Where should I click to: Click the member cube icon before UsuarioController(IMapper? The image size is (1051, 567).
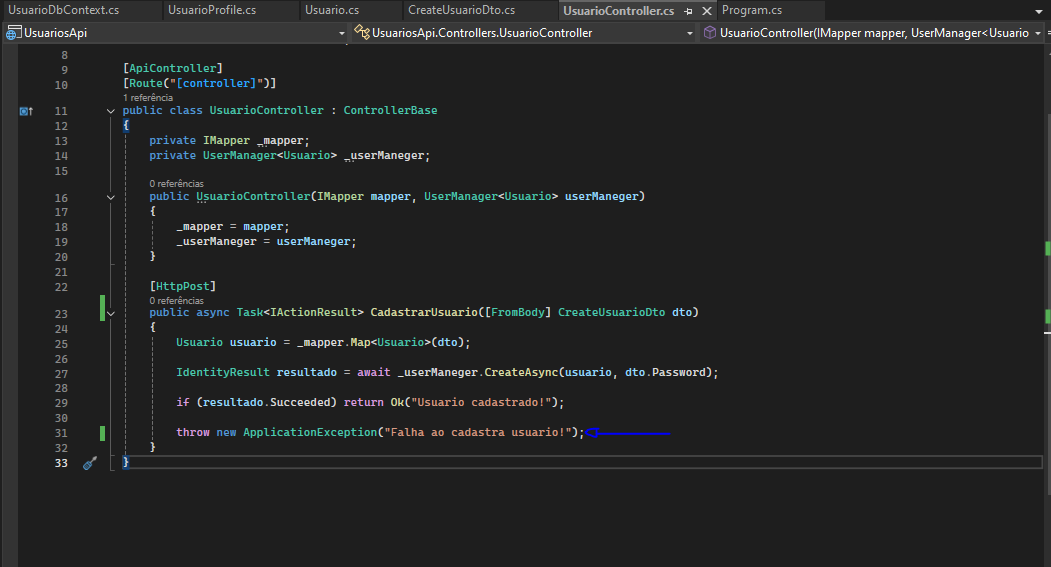pos(709,33)
